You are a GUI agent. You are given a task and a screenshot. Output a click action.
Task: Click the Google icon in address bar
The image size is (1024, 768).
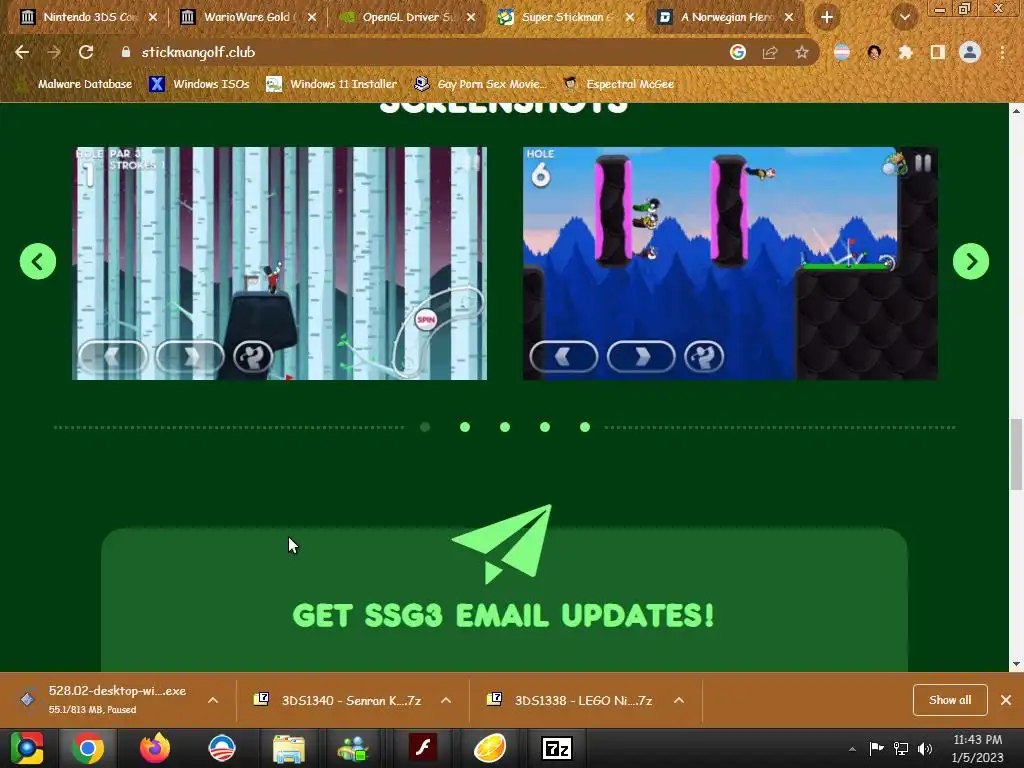tap(737, 52)
